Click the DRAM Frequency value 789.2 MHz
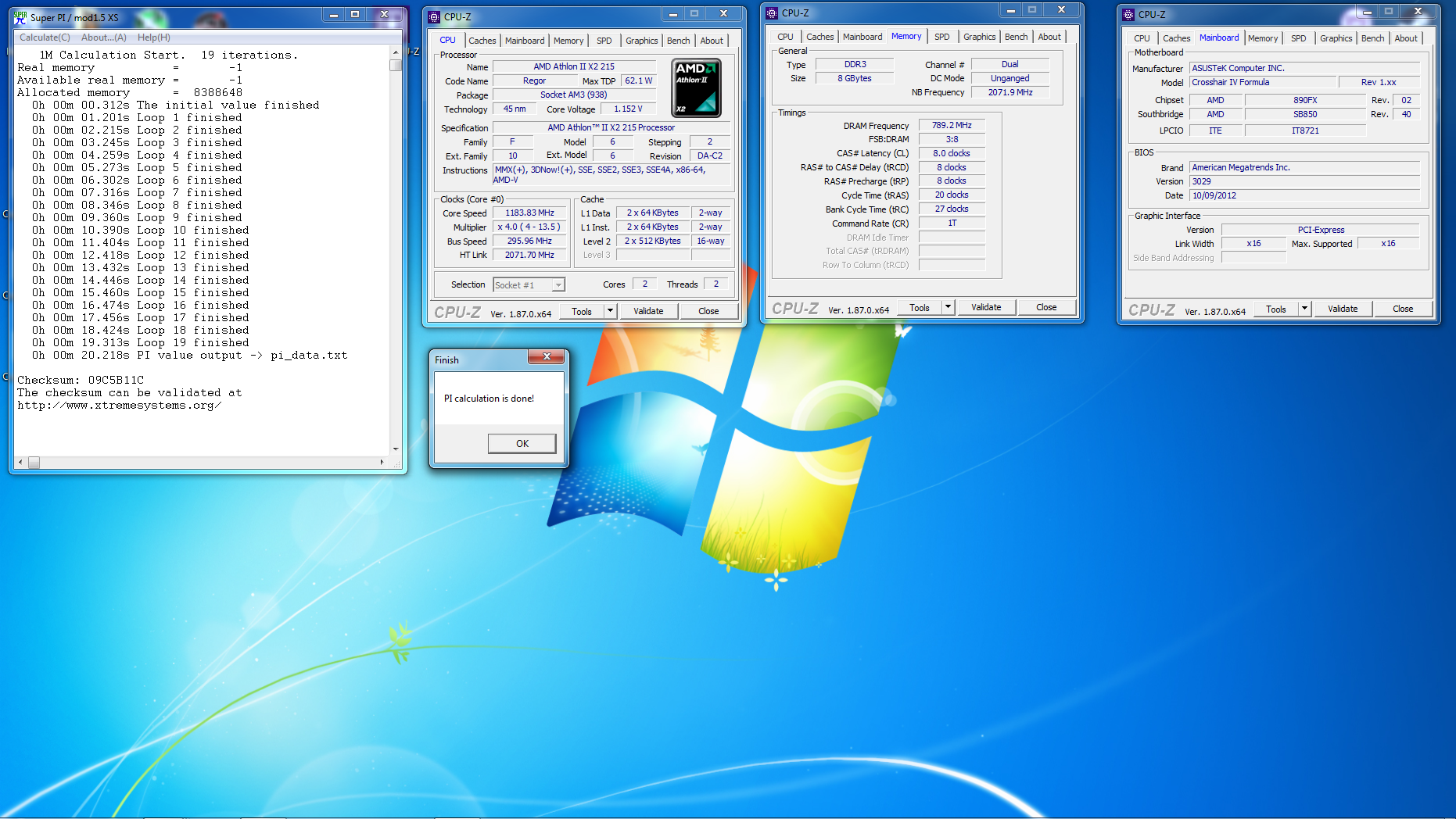 tap(952, 125)
